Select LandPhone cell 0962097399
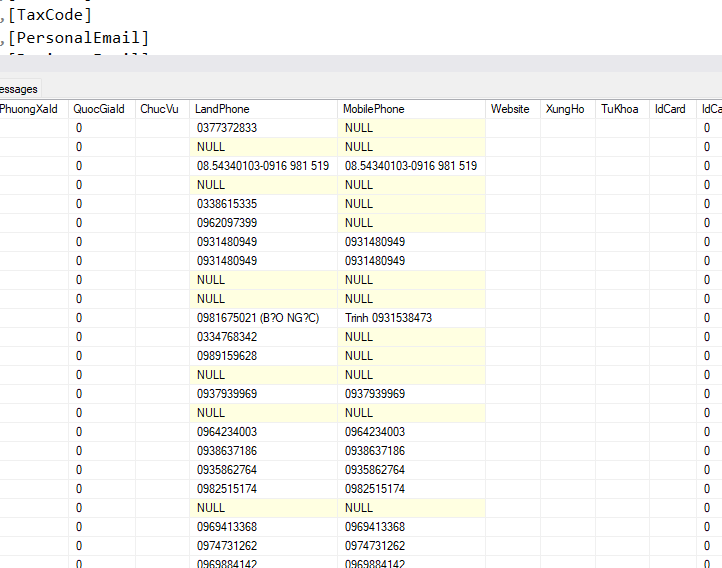 click(x=227, y=223)
